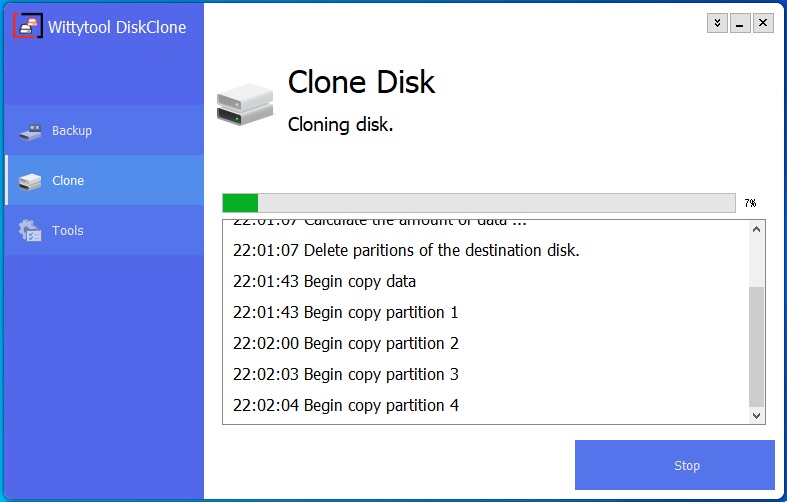Select the Clone menu item

[x=104, y=180]
